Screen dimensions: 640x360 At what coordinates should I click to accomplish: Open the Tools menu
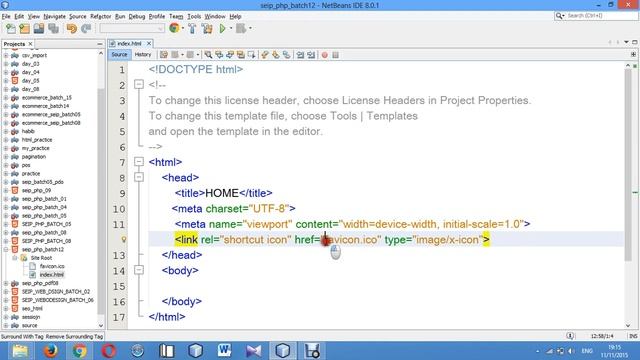point(194,16)
